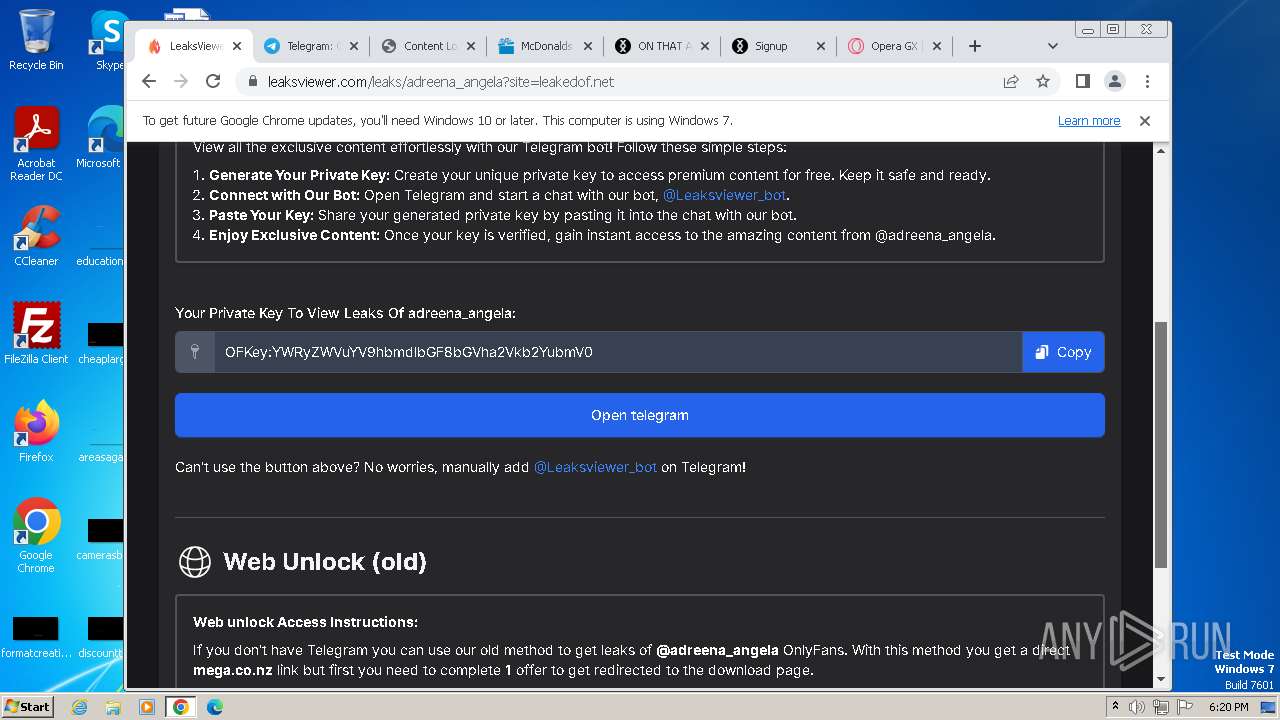
Task: Click the Open telegram button
Action: 640,415
